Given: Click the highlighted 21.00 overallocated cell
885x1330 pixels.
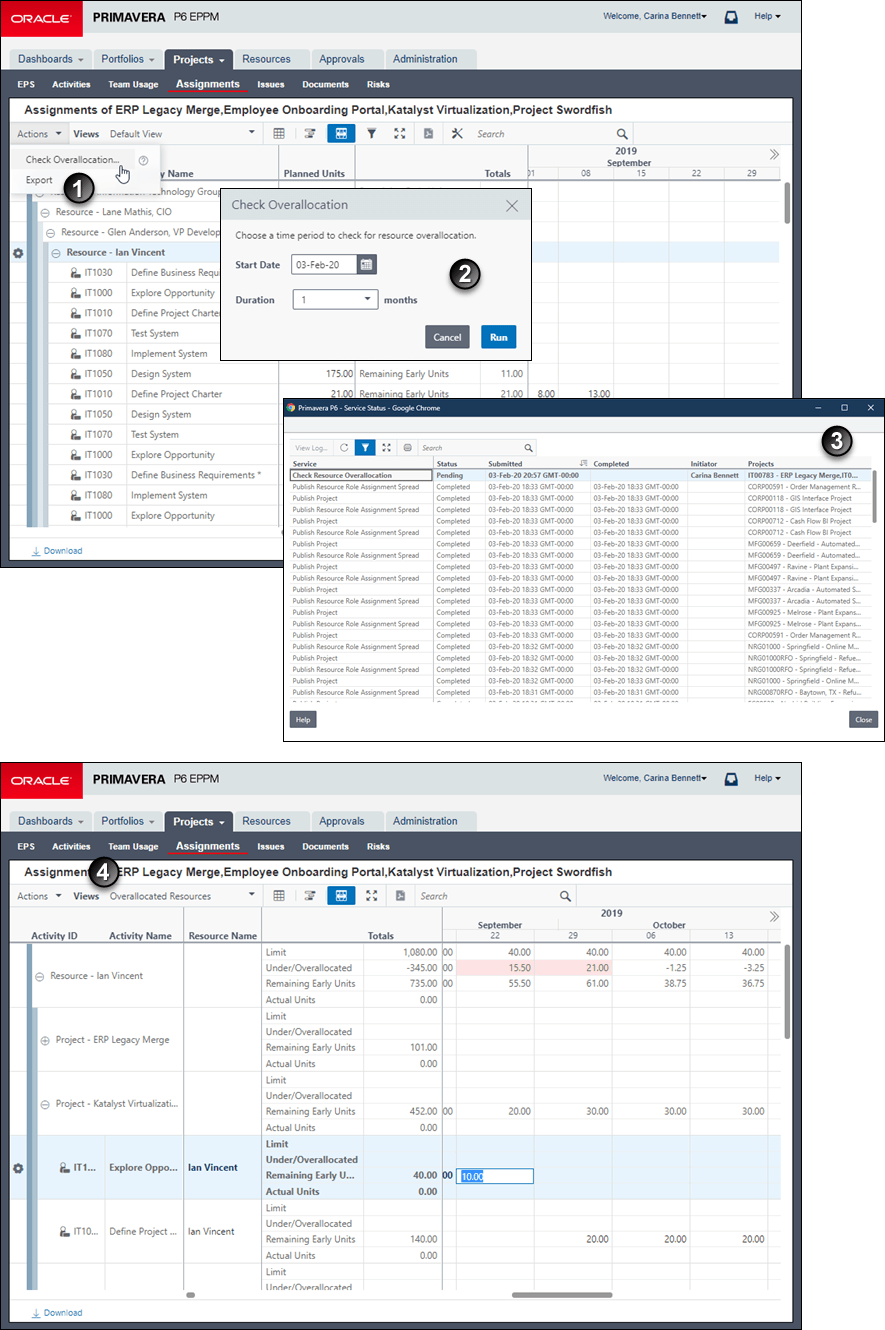Looking at the screenshot, I should coord(573,968).
